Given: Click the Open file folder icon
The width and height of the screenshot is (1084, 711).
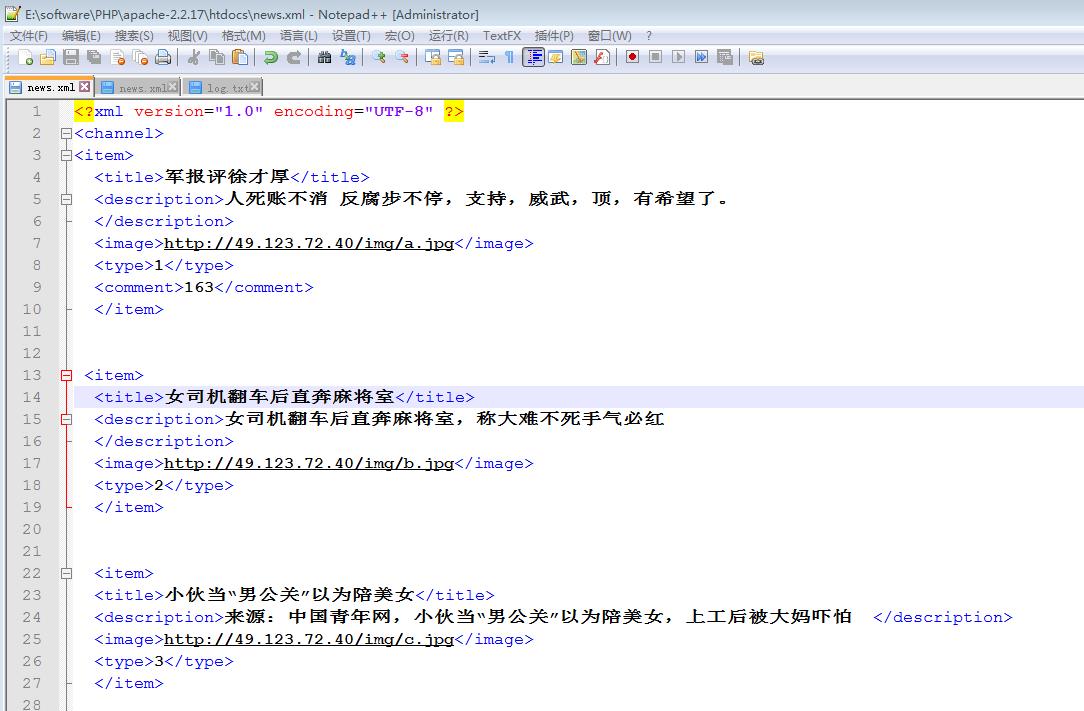Looking at the screenshot, I should click(48, 57).
